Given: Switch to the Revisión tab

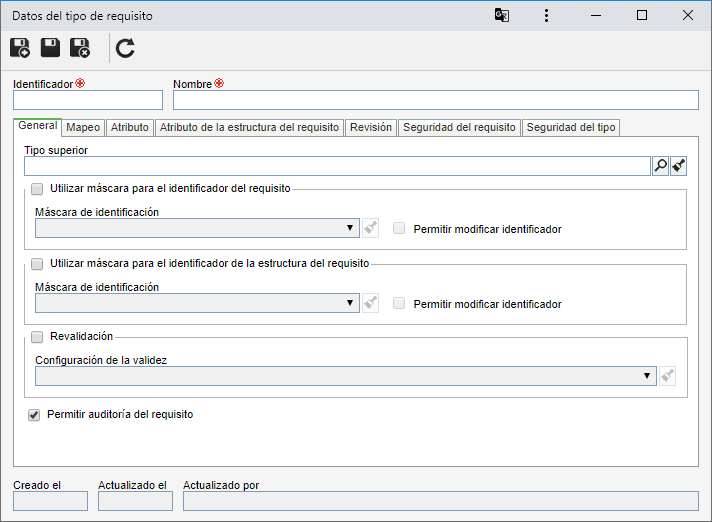Looking at the screenshot, I should [x=371, y=128].
